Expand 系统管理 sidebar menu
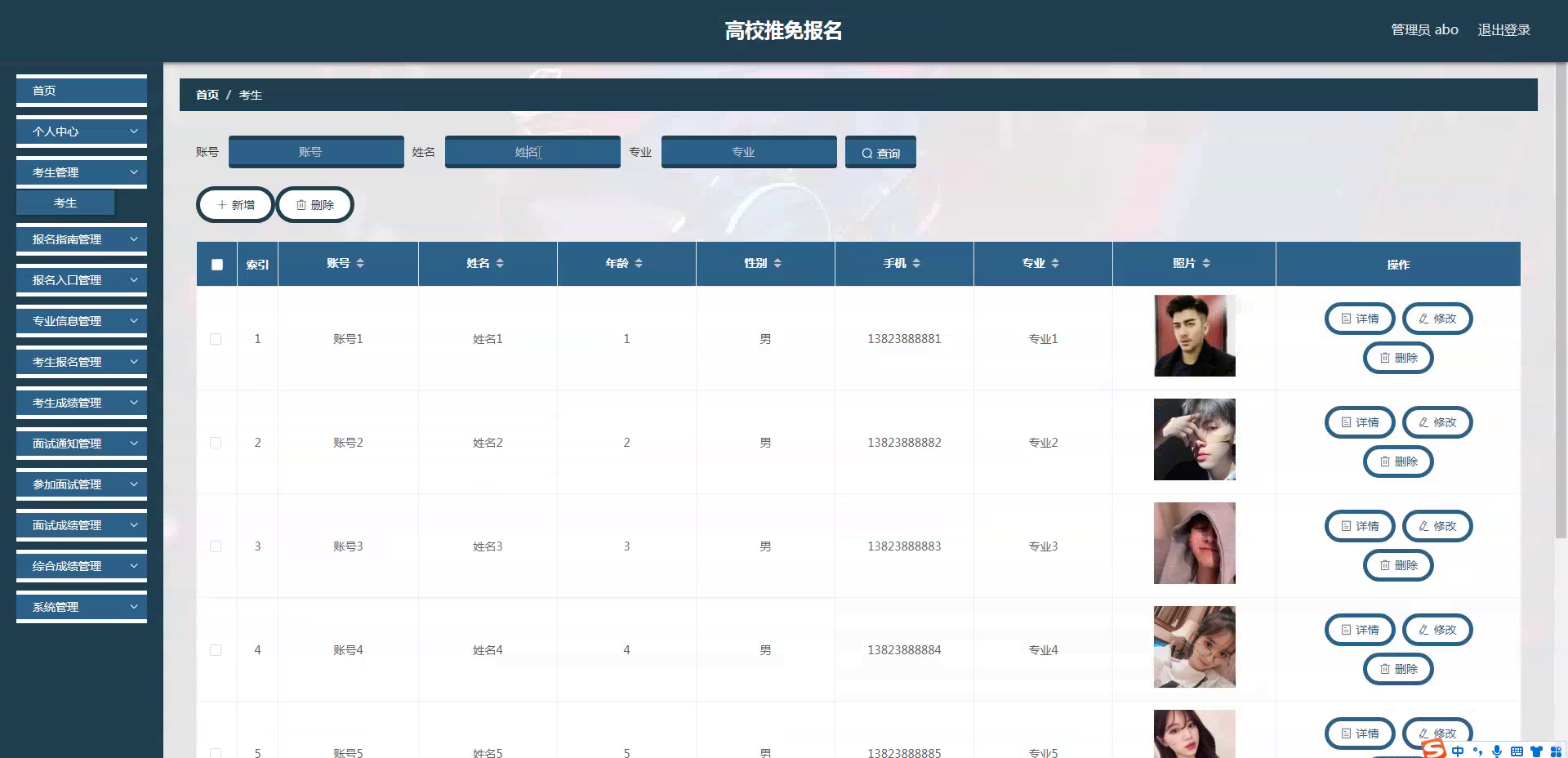 pyautogui.click(x=82, y=607)
